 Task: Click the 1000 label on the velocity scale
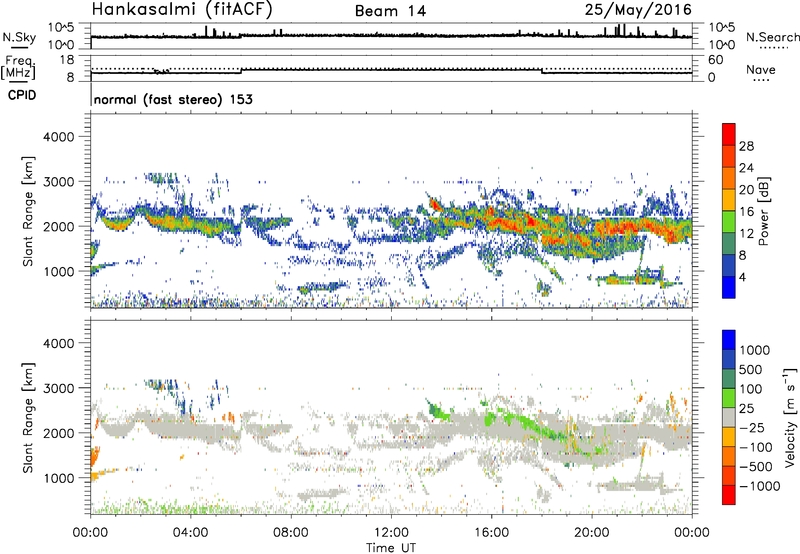(x=755, y=350)
